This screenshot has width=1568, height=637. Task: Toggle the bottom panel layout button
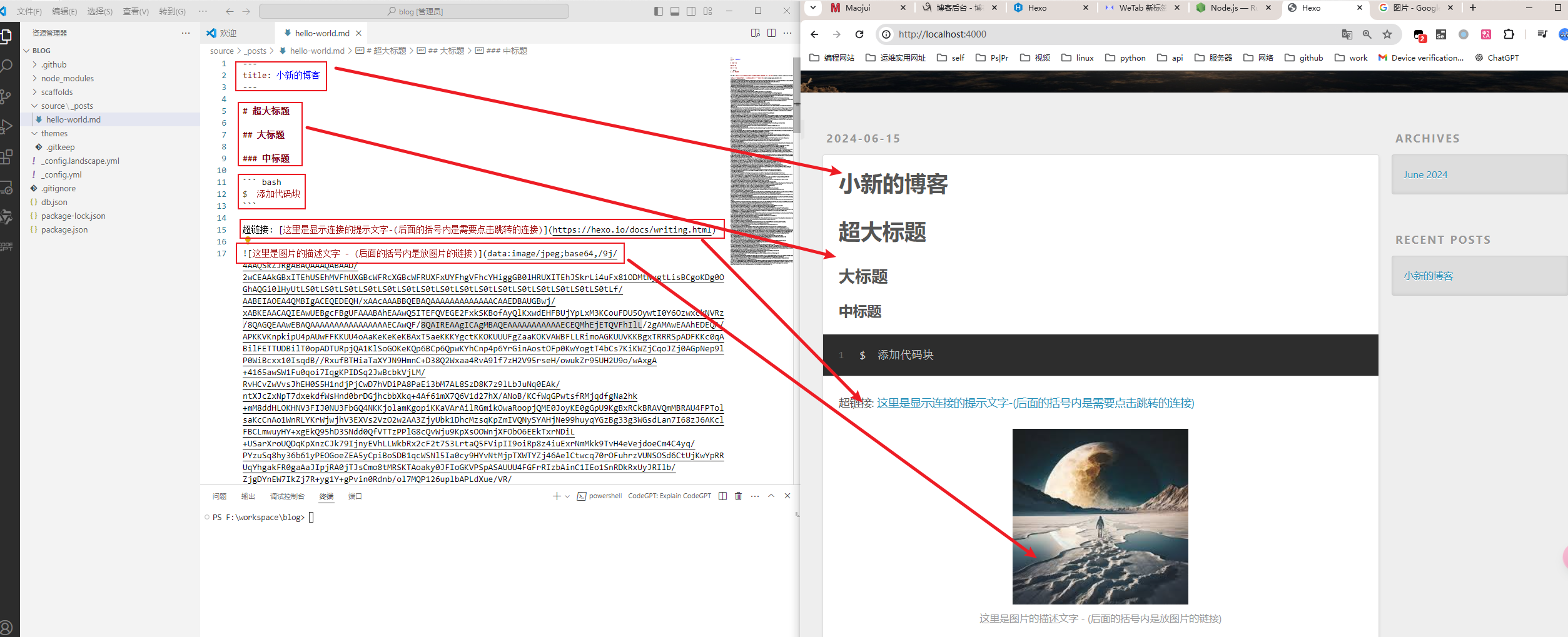click(x=675, y=11)
